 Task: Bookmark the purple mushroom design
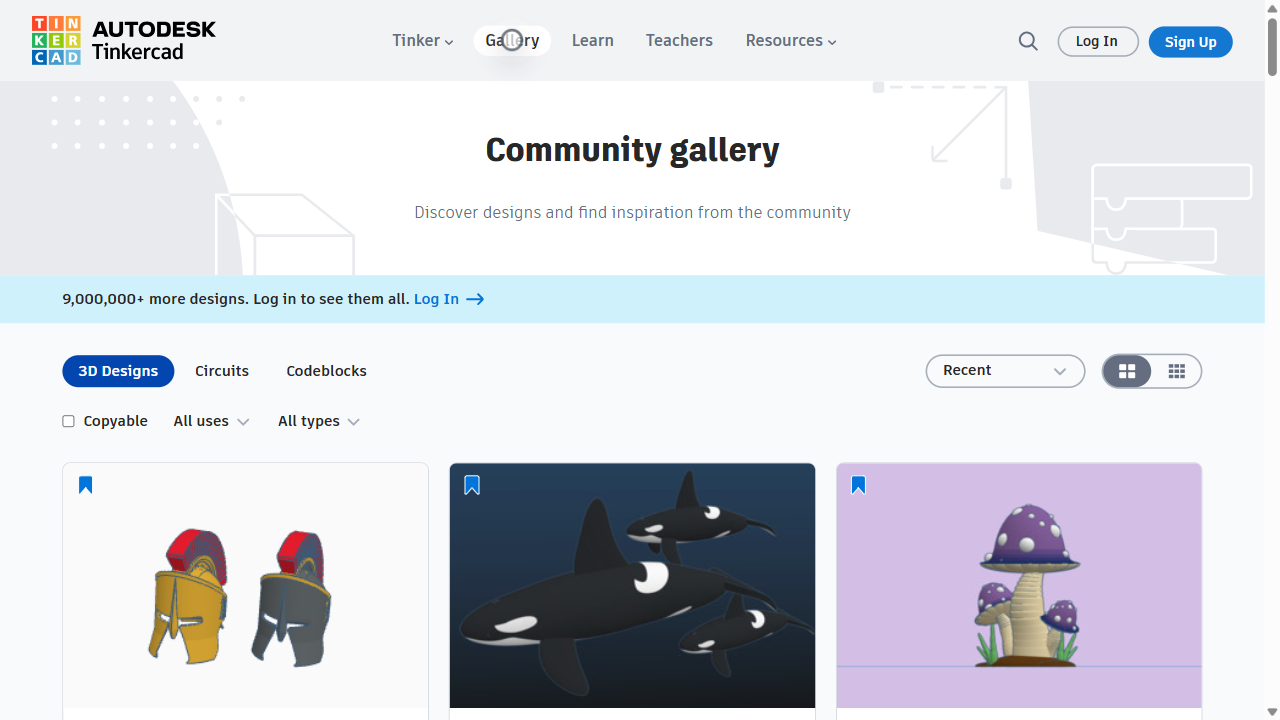coord(858,484)
